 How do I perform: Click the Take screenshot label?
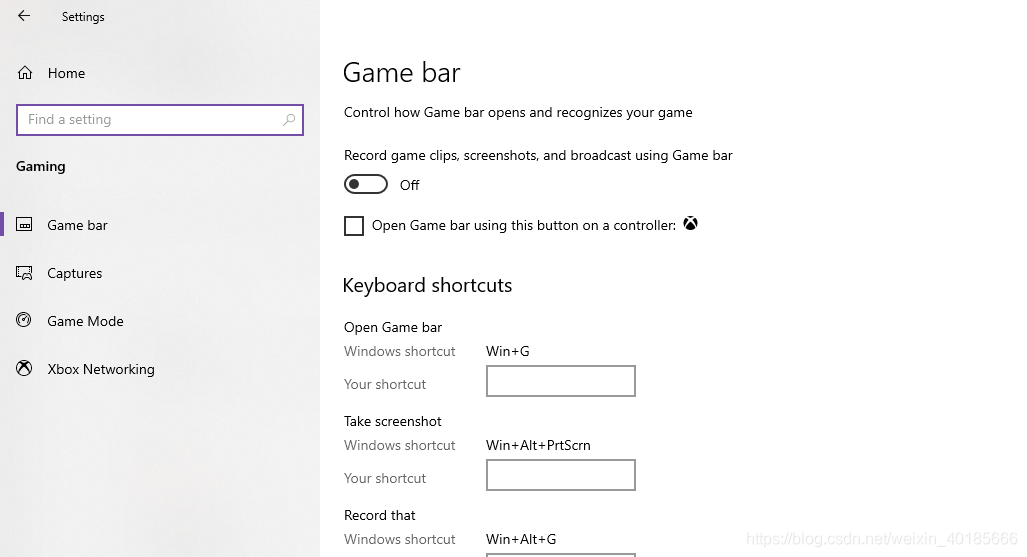392,421
